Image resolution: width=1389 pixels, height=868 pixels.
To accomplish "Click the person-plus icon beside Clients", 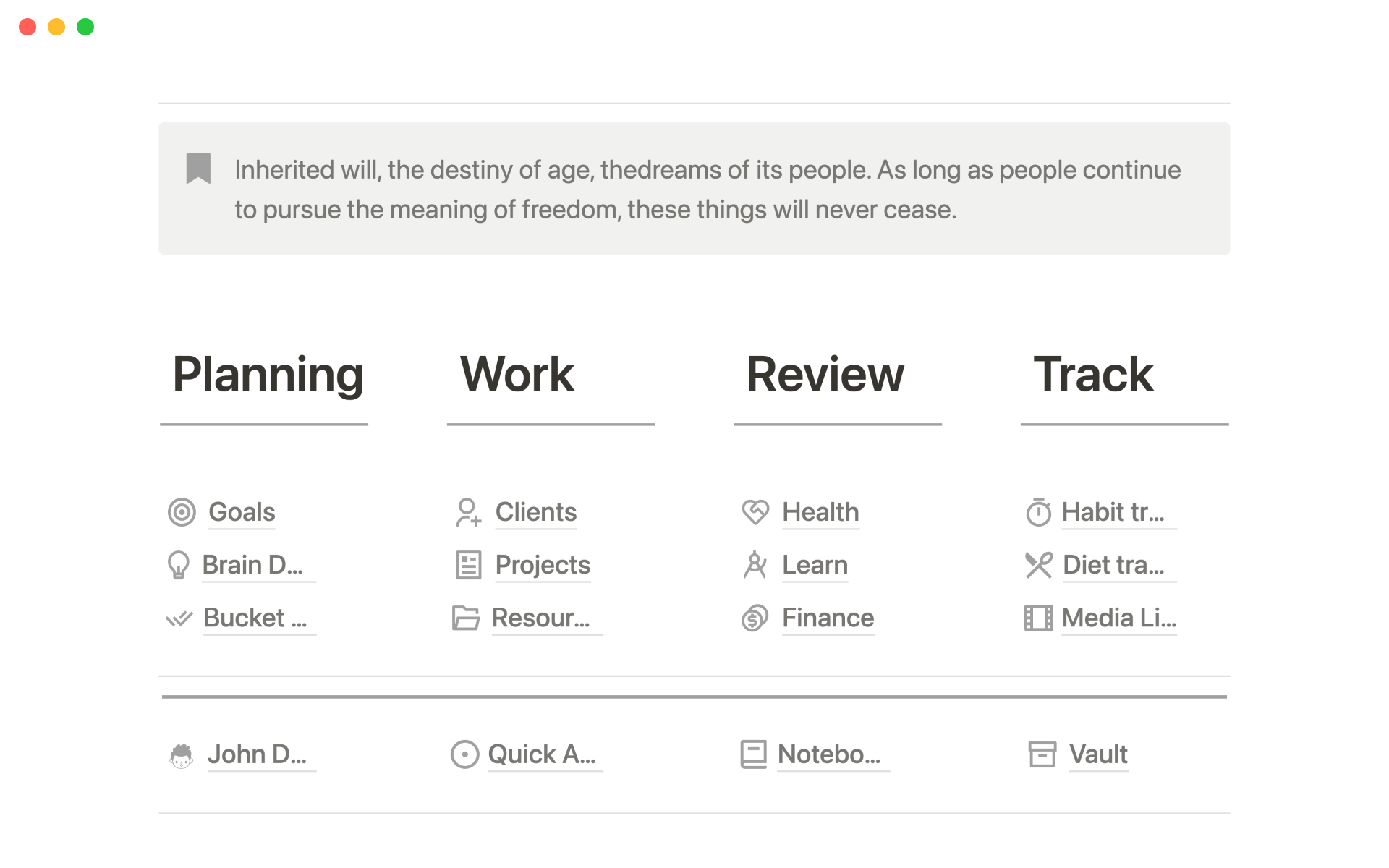I will click(468, 512).
